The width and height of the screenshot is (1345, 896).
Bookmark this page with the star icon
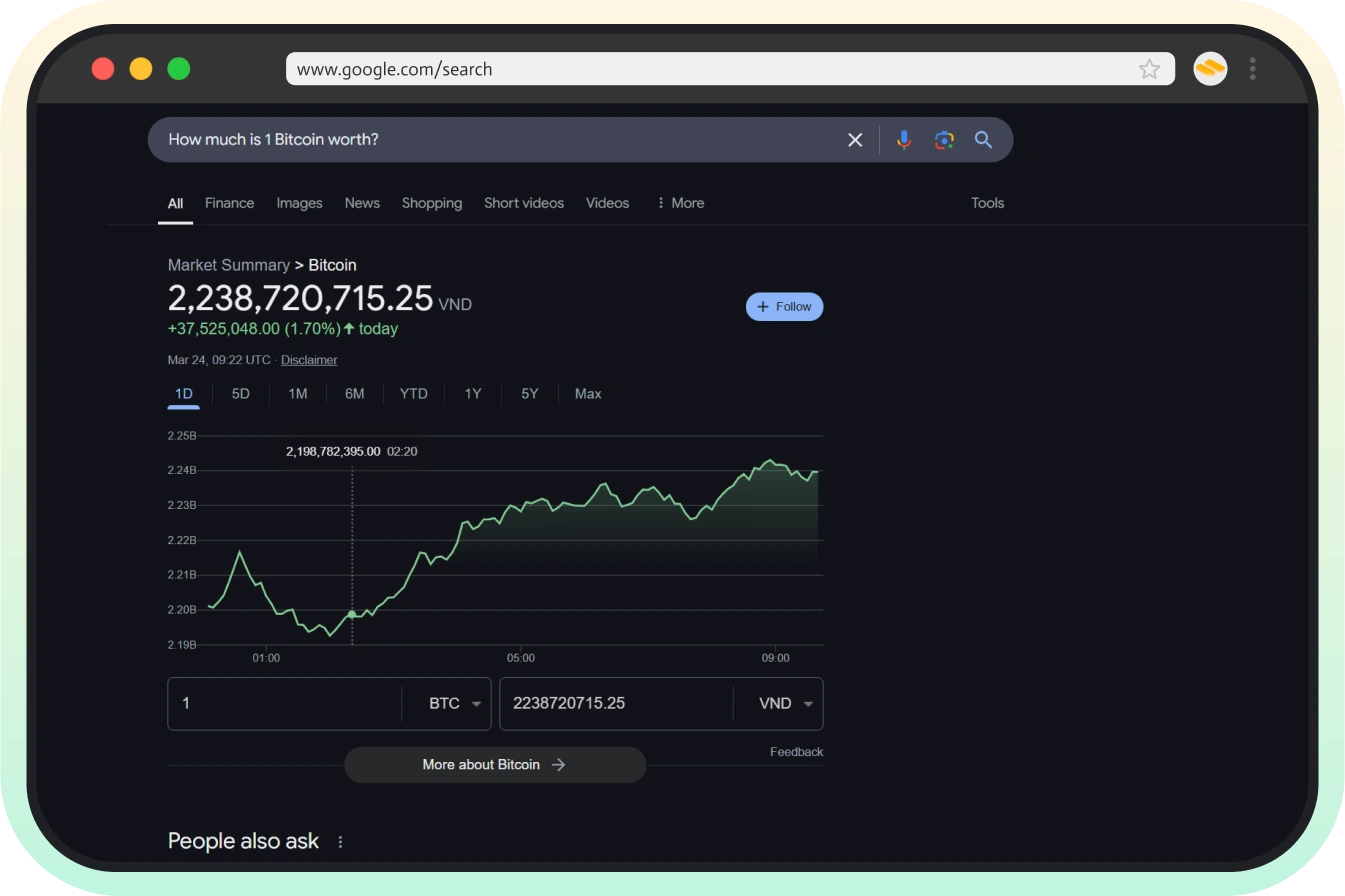[1149, 68]
